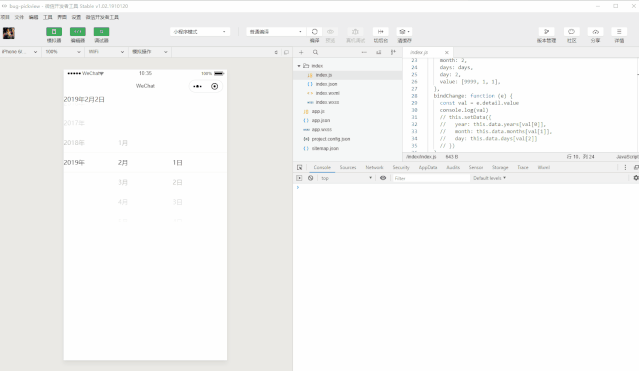The width and height of the screenshot is (639, 371).
Task: Click the preview eye icon in toolbar
Action: pyautogui.click(x=331, y=32)
